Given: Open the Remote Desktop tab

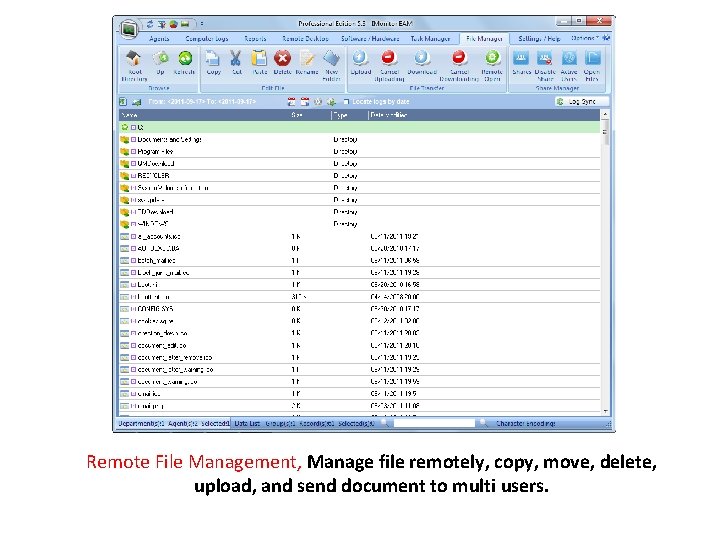Looking at the screenshot, I should point(305,39).
